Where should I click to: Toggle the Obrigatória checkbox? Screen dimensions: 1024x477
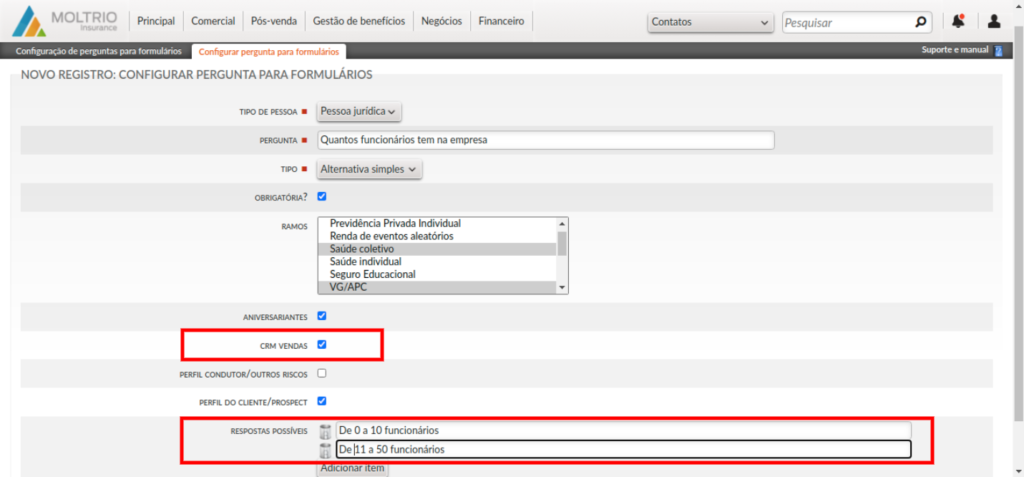[x=322, y=196]
